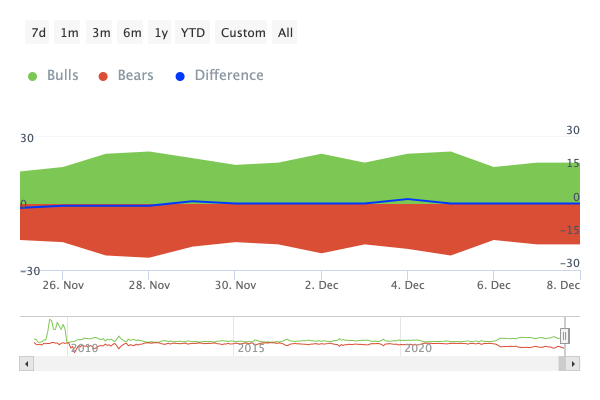Toggle the Bulls series green legend dot

point(33,77)
